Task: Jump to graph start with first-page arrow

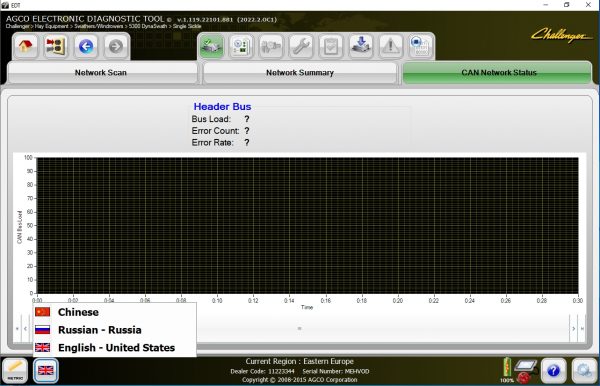Action: click(17, 329)
